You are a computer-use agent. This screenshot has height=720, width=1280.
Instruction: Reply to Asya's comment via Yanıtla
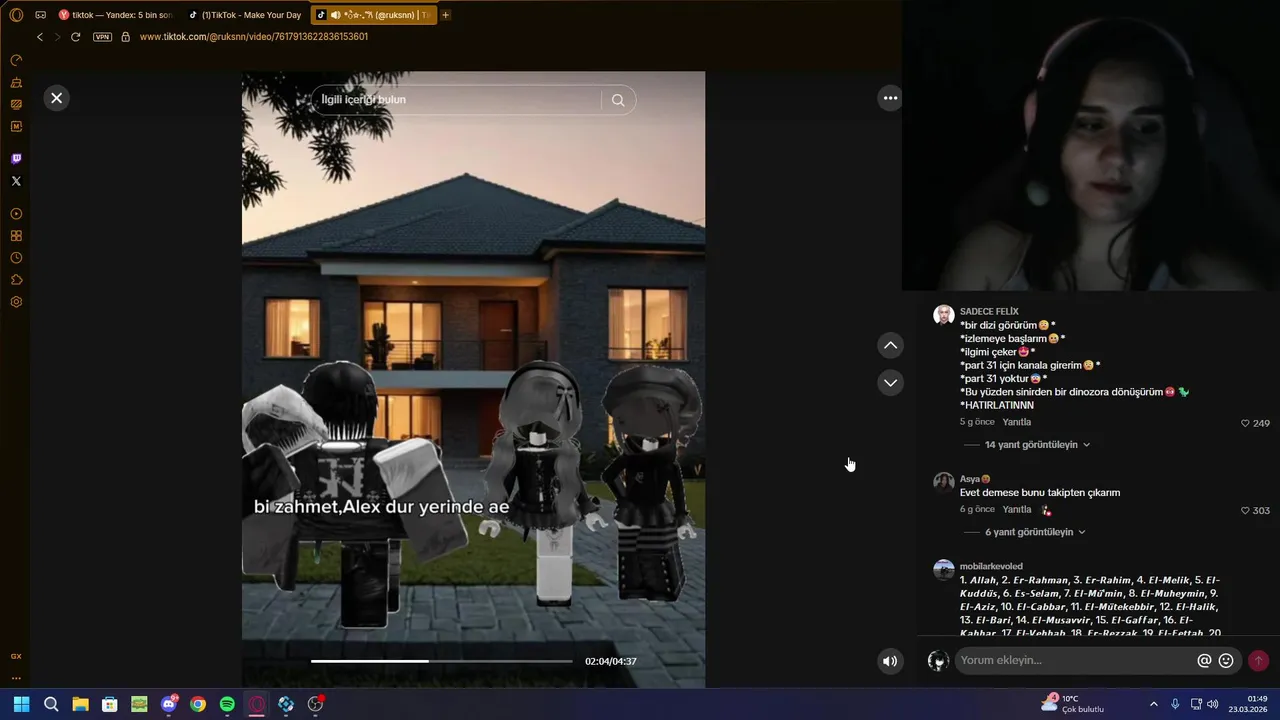(1017, 509)
